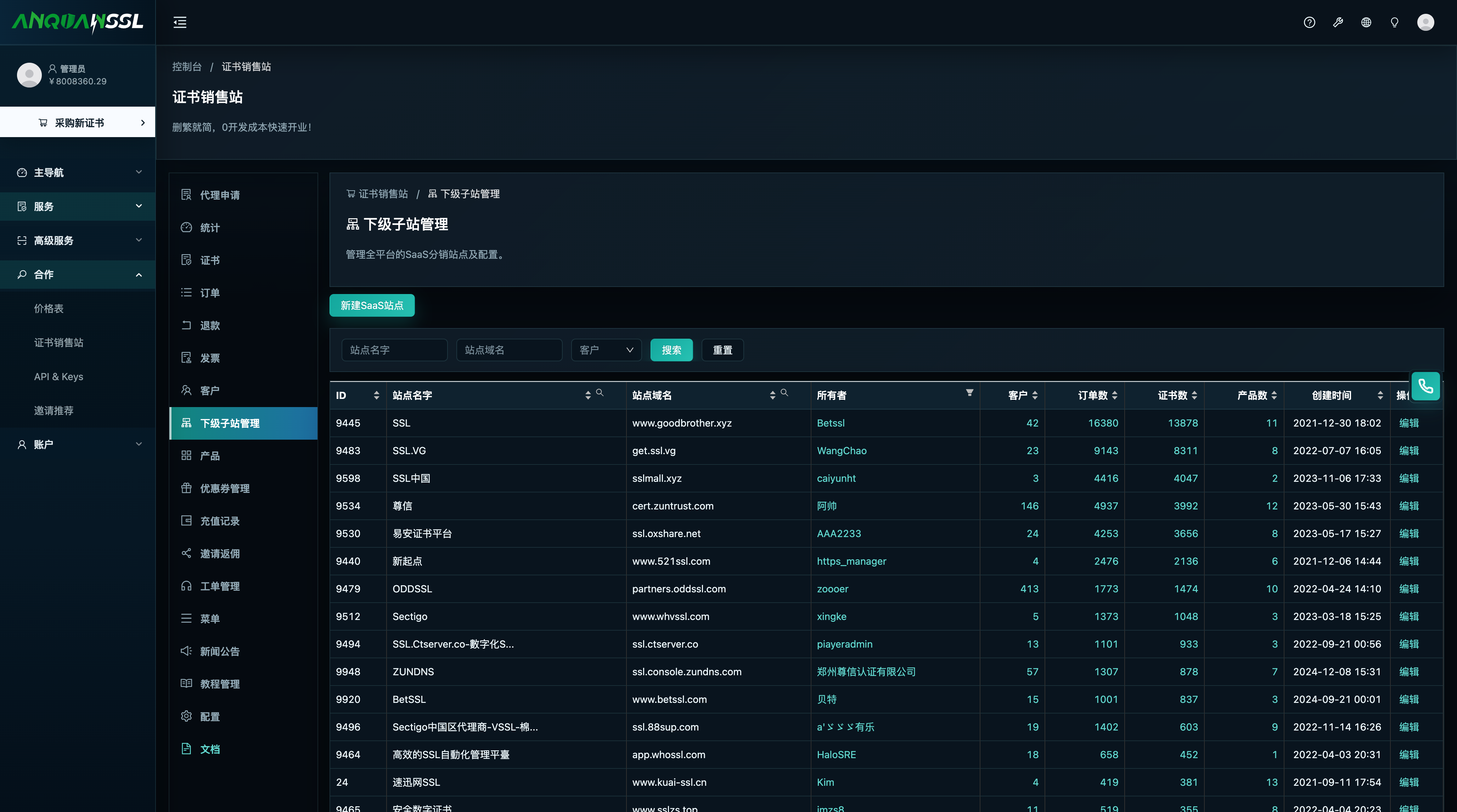Open the language globe icon
This screenshot has height=812, width=1457.
tap(1366, 23)
